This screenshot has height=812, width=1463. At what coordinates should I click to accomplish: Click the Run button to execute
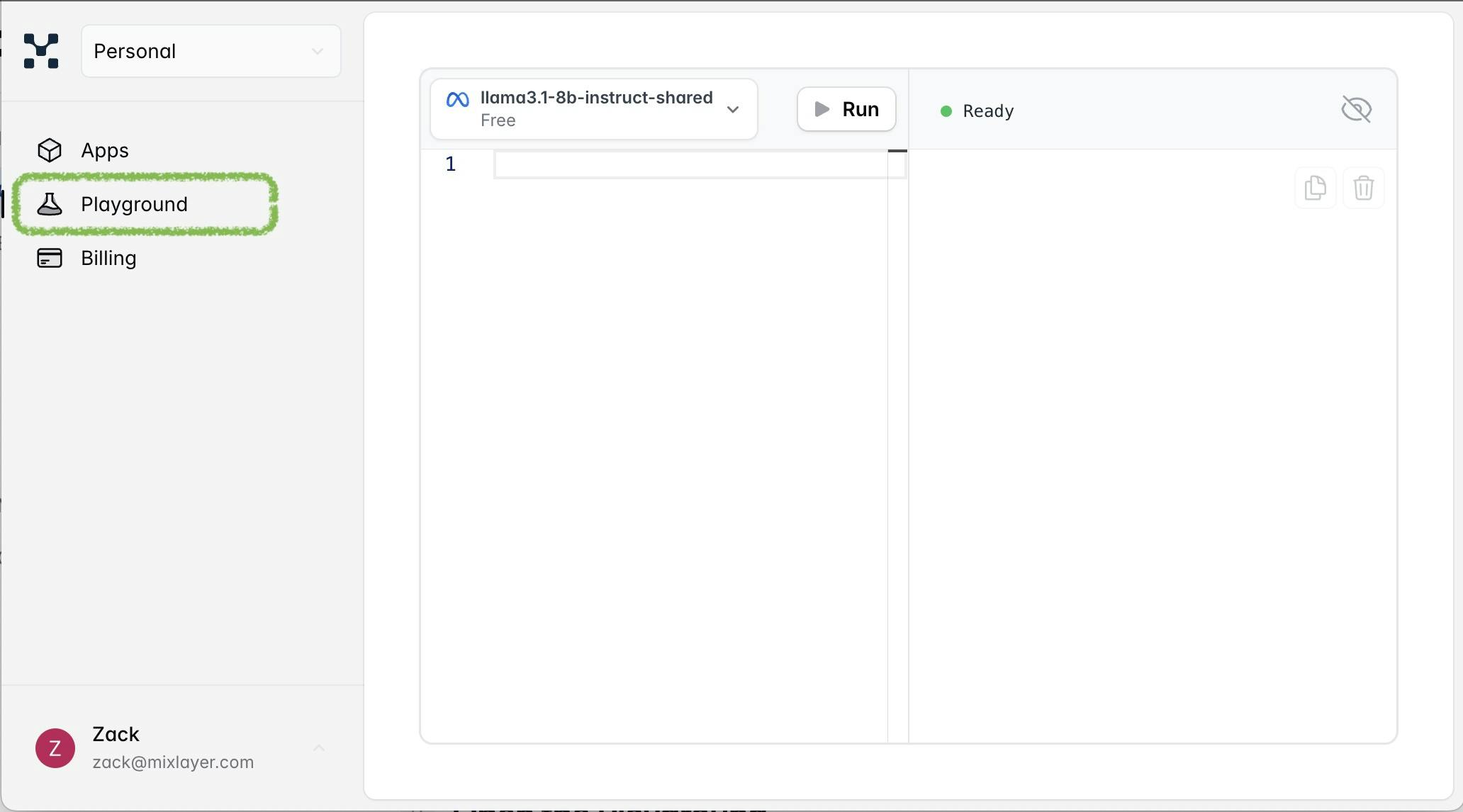(846, 108)
